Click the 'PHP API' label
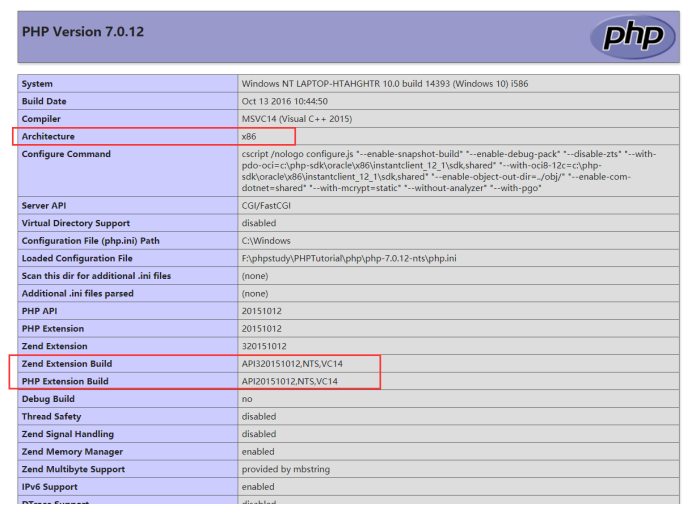This screenshot has width=692, height=505. point(39,311)
